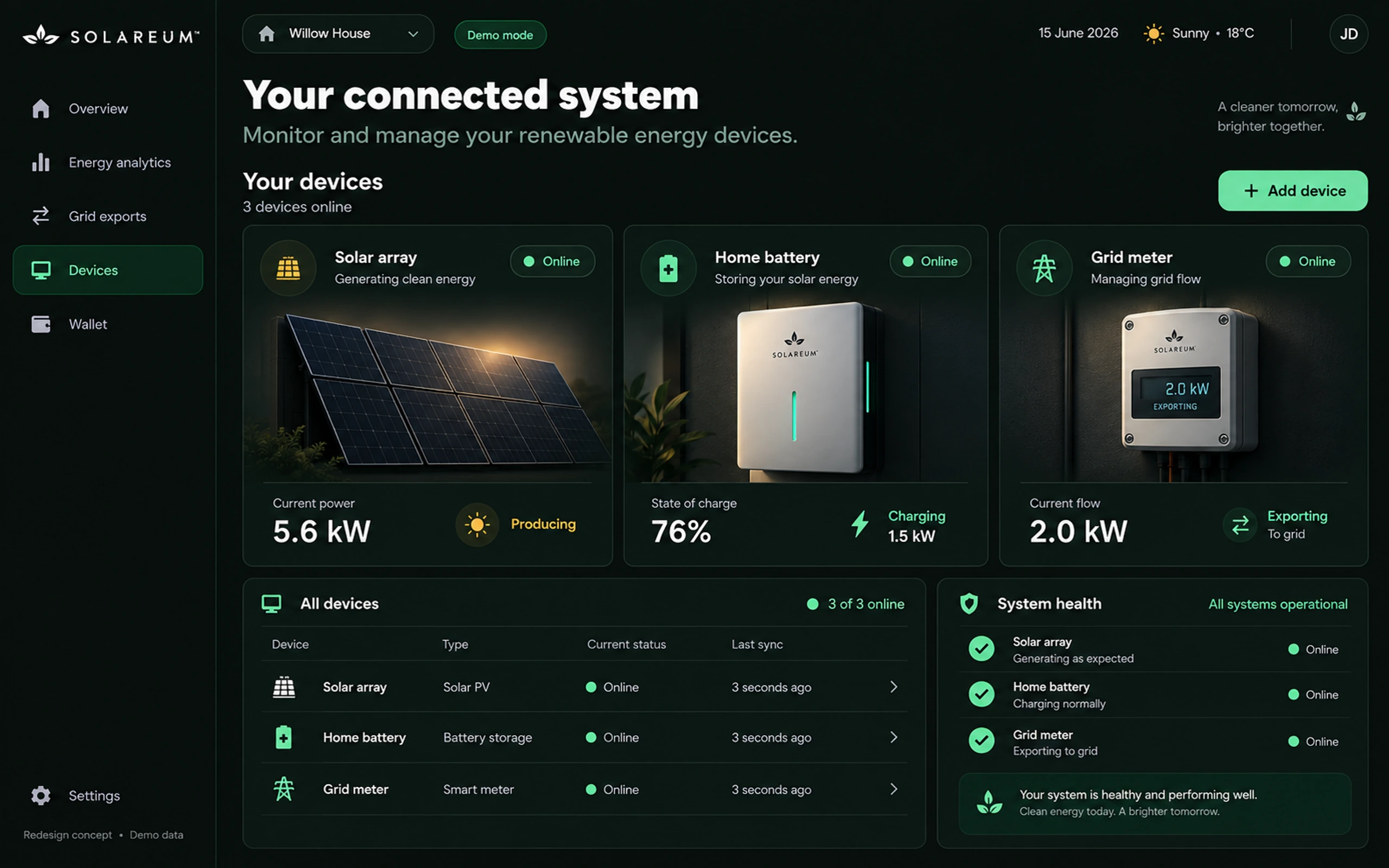The height and width of the screenshot is (868, 1389).
Task: Go to Overview in the sidebar
Action: (x=108, y=108)
